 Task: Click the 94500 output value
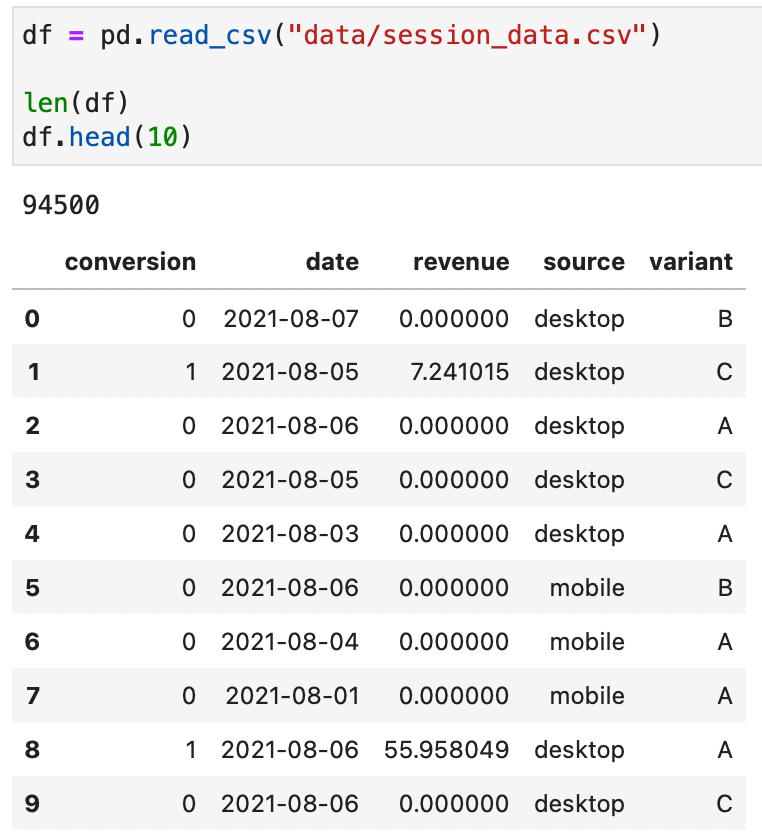[61, 206]
